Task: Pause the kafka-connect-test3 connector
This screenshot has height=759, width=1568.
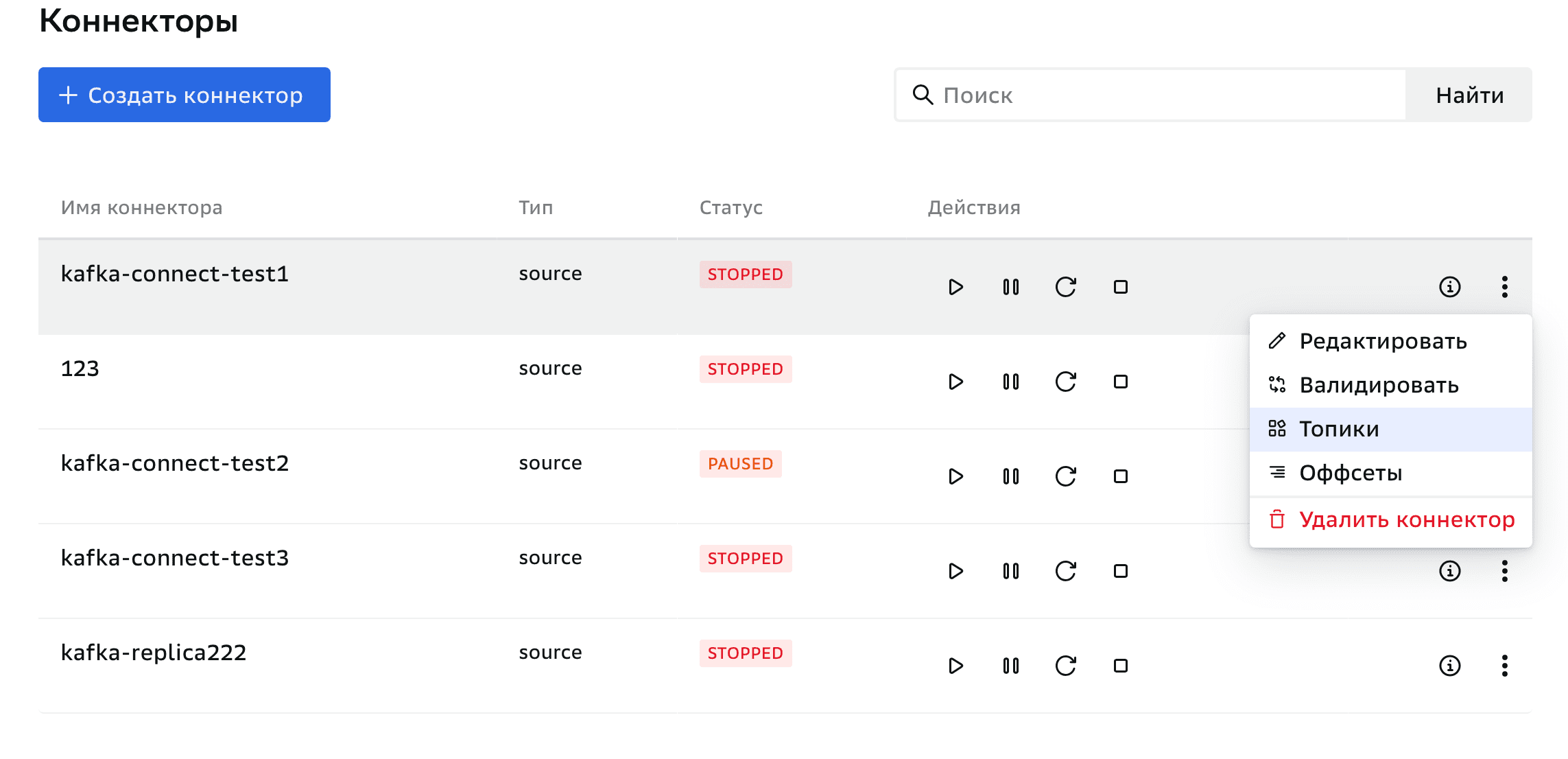Action: pyautogui.click(x=1010, y=571)
